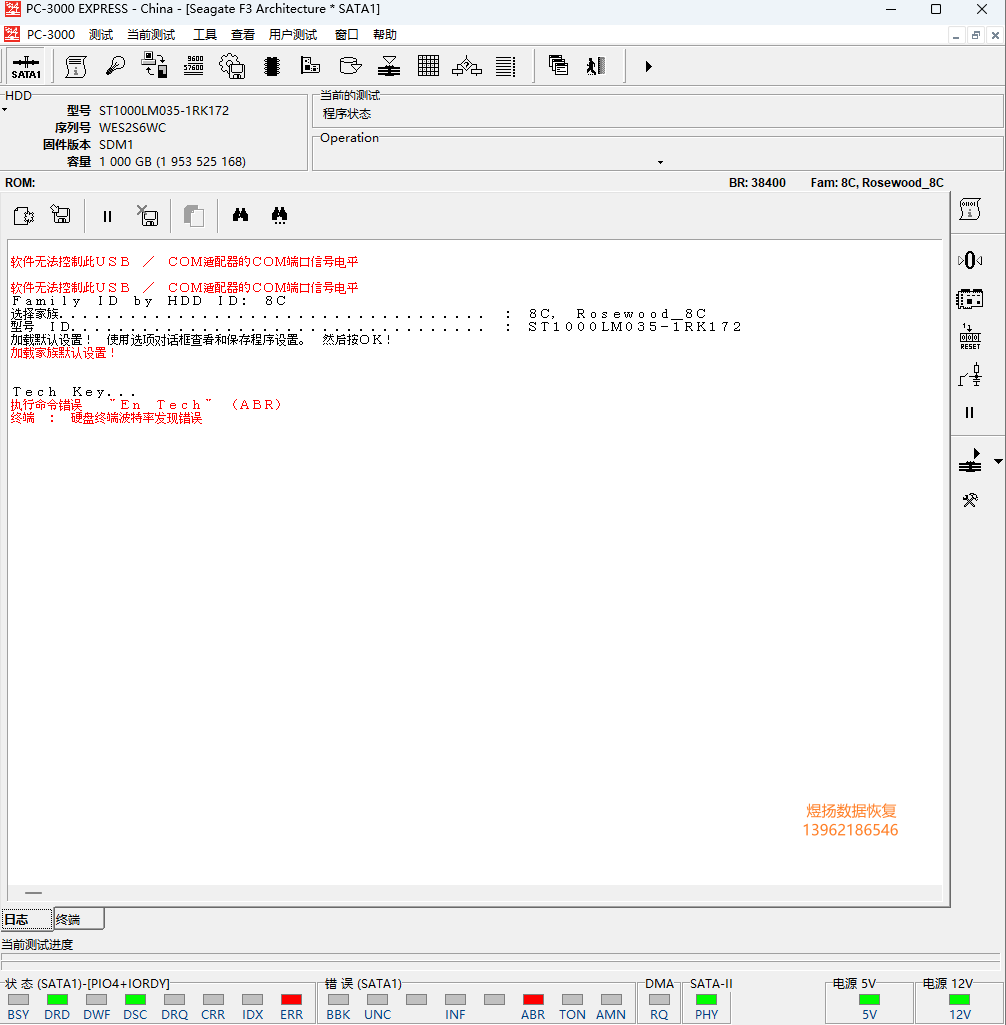Restore the inner MDI child window
1006x1025 pixels.
(x=975, y=35)
